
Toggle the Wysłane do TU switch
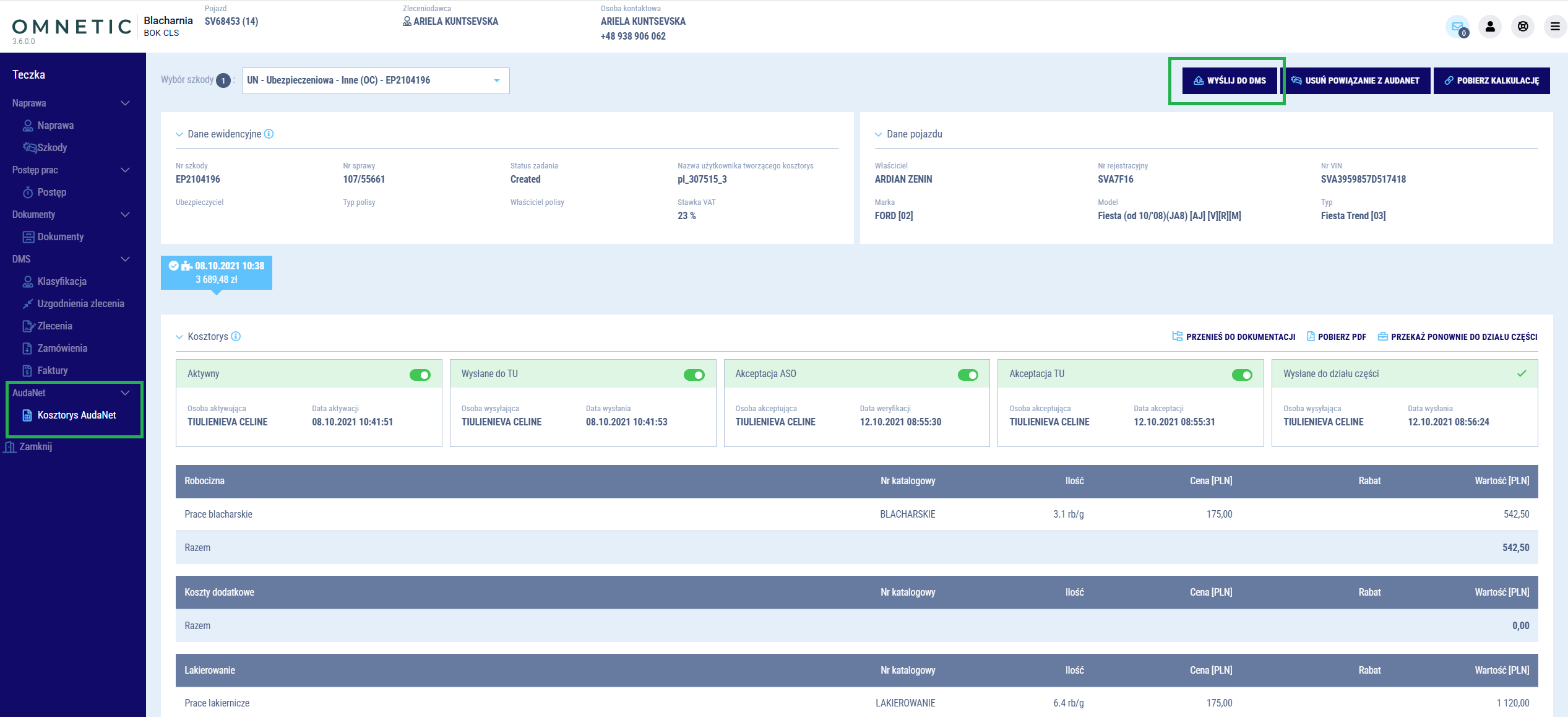[x=694, y=375]
